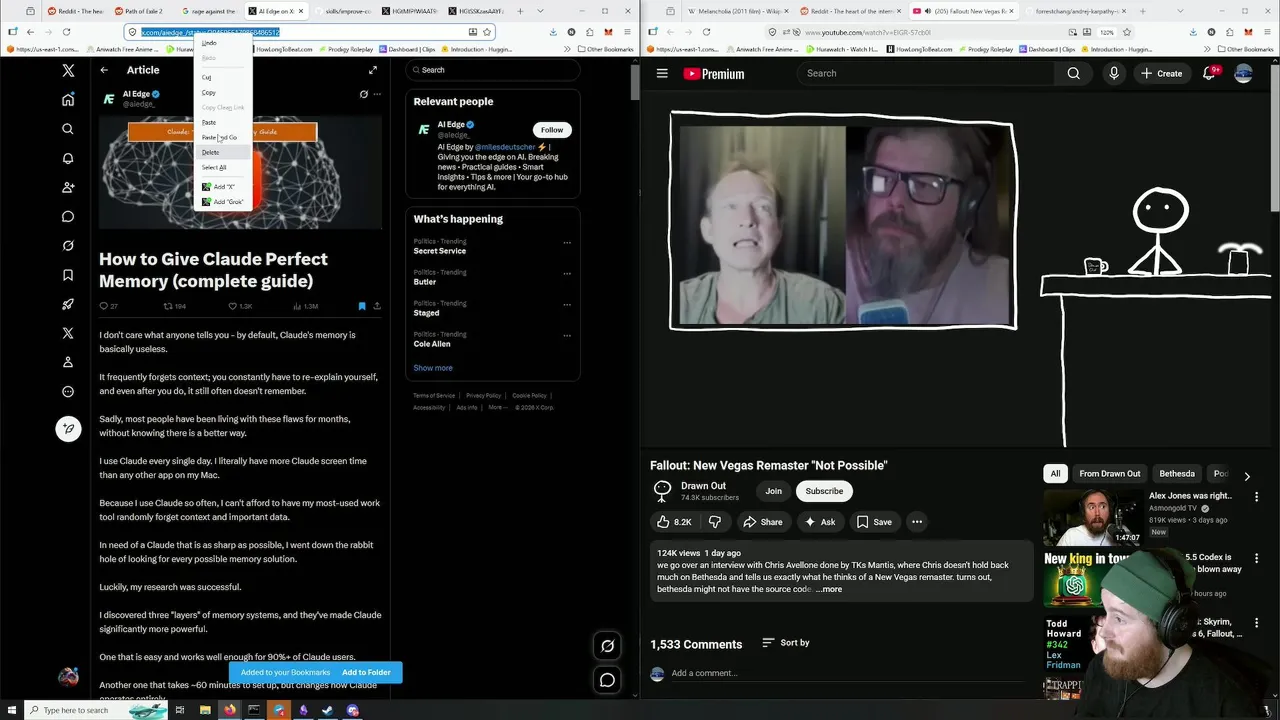Select the From Drawn Out filter chip
This screenshot has height=720, width=1280.
click(x=1109, y=474)
